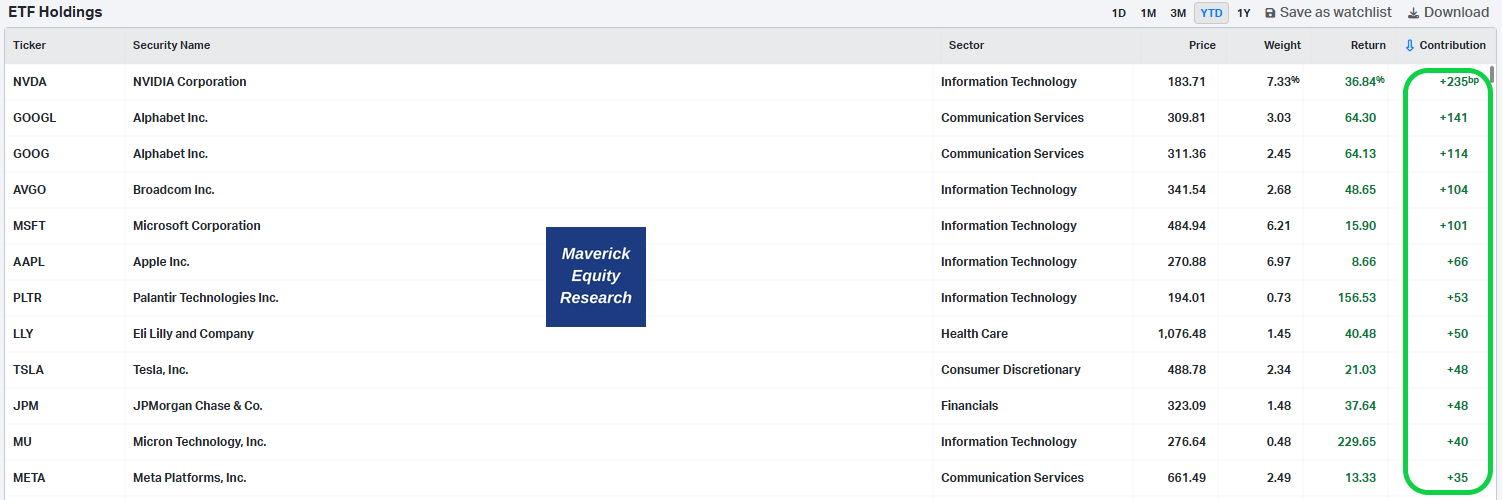The image size is (1502, 500).
Task: Click the MSFT ticker cell
Action: coord(30,226)
